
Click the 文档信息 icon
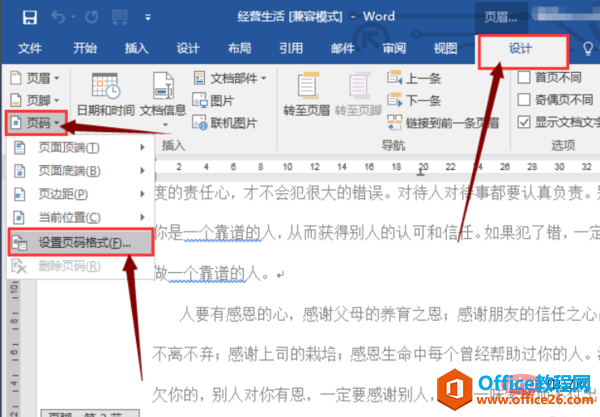pyautogui.click(x=163, y=86)
